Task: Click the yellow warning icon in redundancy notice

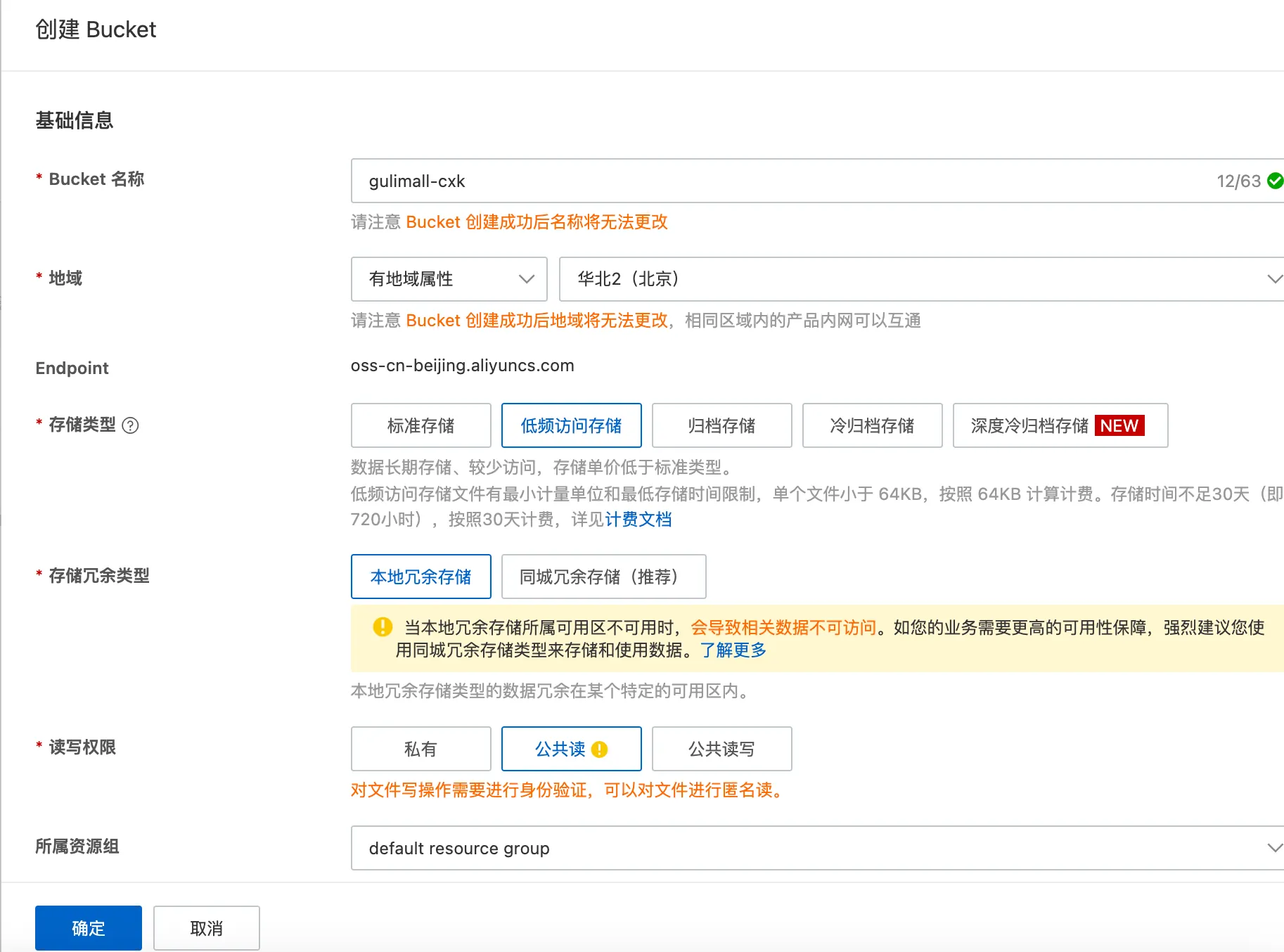Action: click(x=383, y=626)
